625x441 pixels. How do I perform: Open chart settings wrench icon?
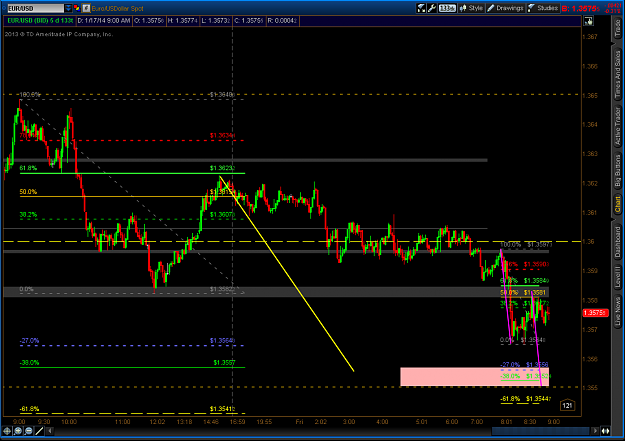(432, 8)
